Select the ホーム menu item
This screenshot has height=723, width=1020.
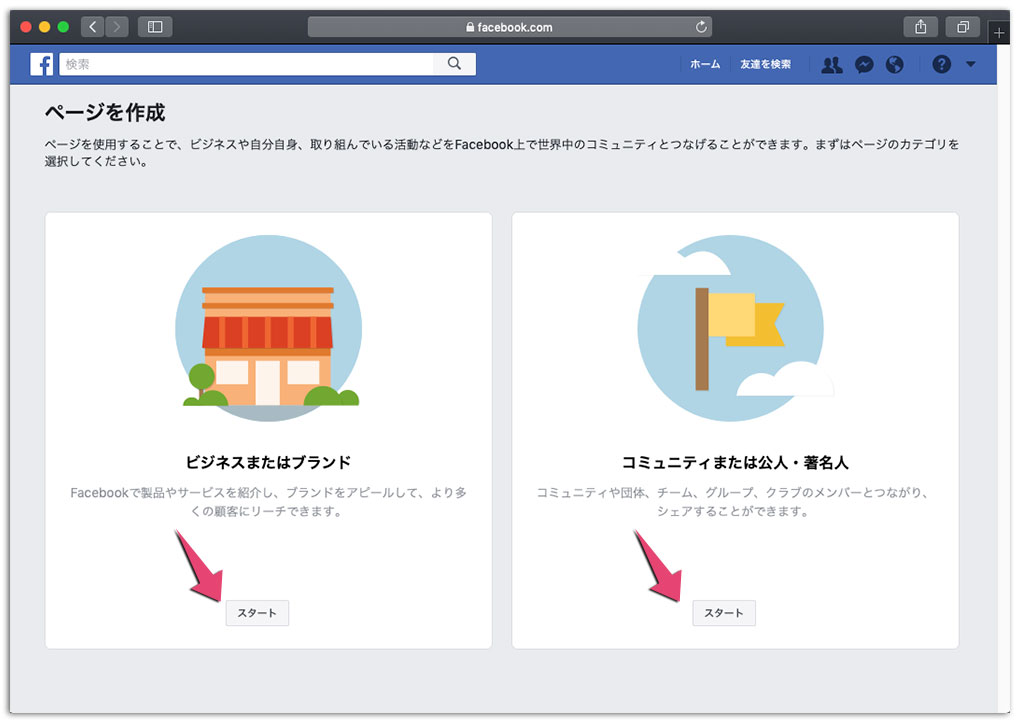pos(705,64)
